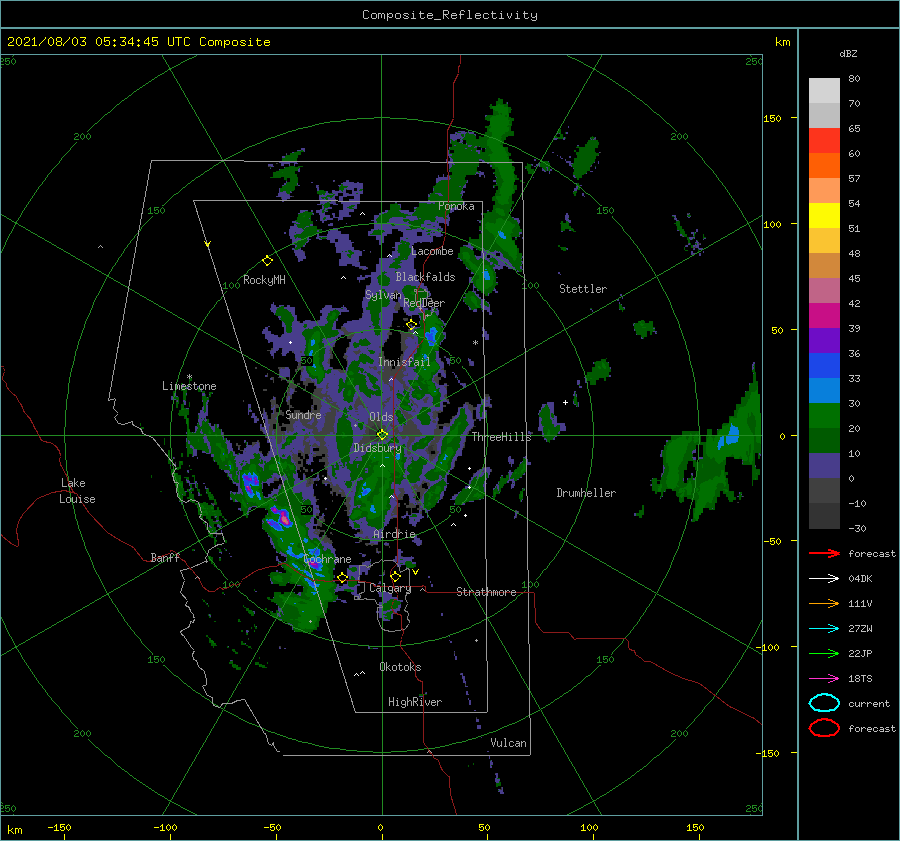Viewport: 900px width, 841px height.
Task: Click the Blackfalds label
Action: point(425,277)
